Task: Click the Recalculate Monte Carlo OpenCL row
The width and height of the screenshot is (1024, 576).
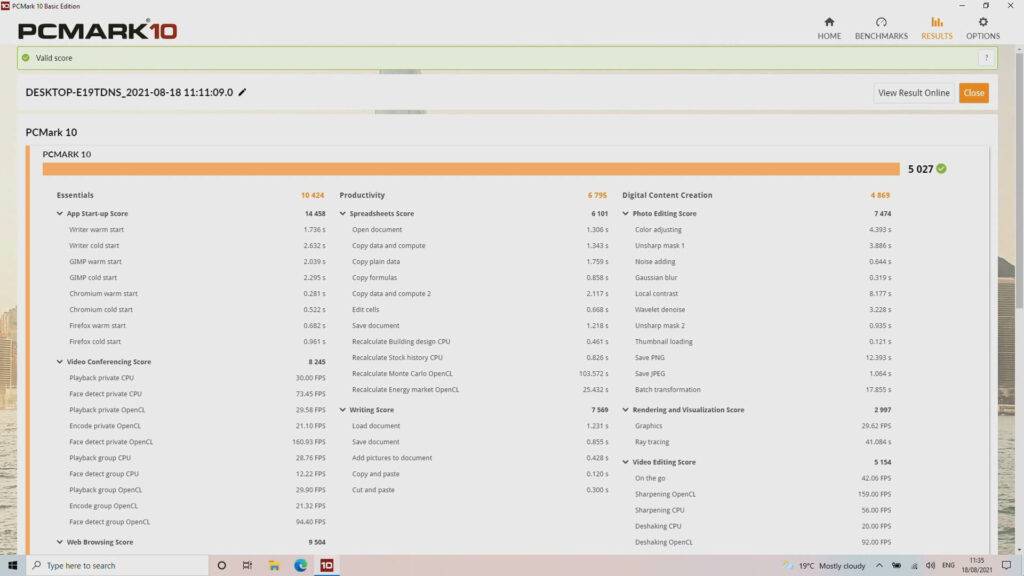Action: 479,374
